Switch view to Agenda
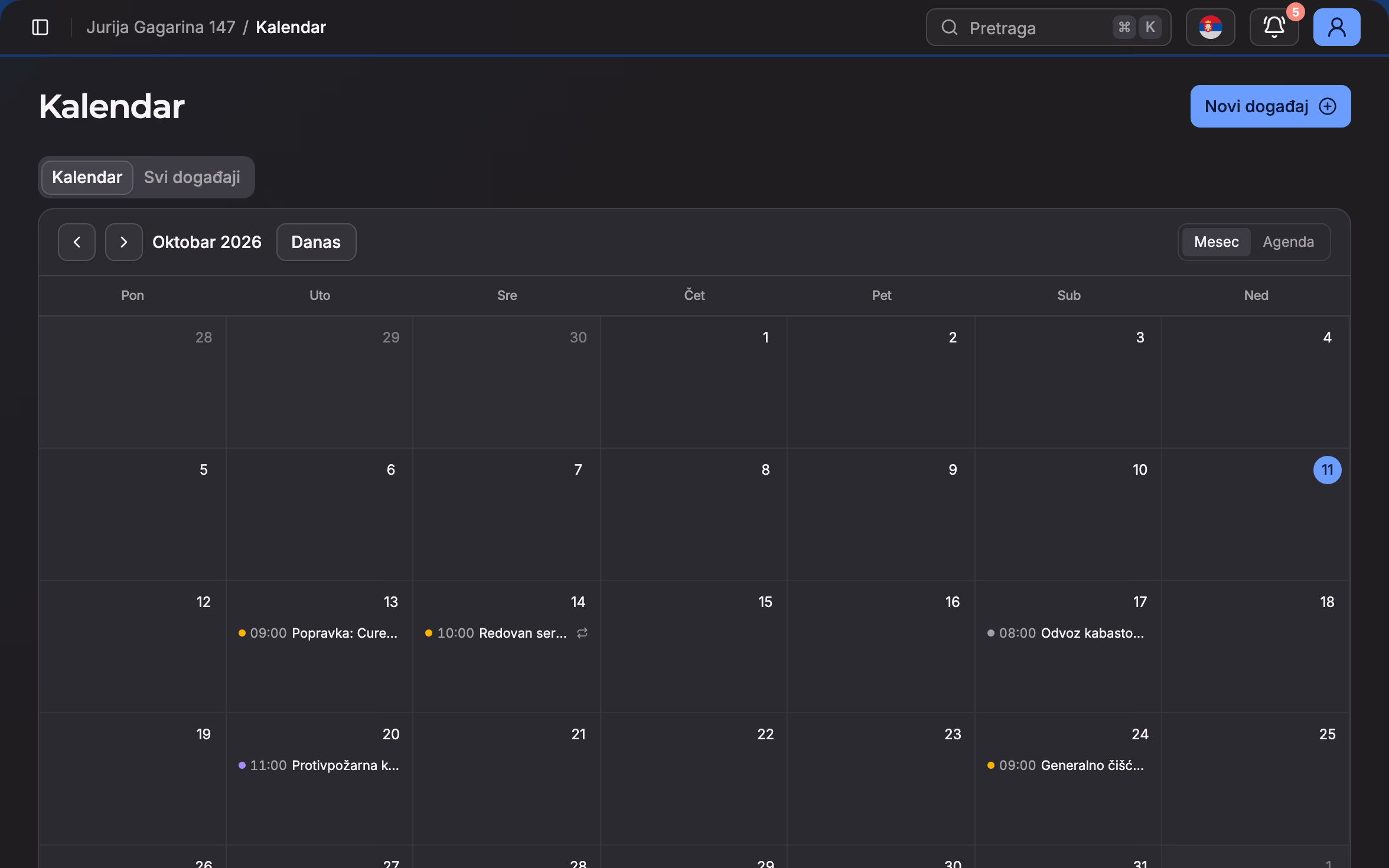This screenshot has width=1389, height=868. [1288, 242]
